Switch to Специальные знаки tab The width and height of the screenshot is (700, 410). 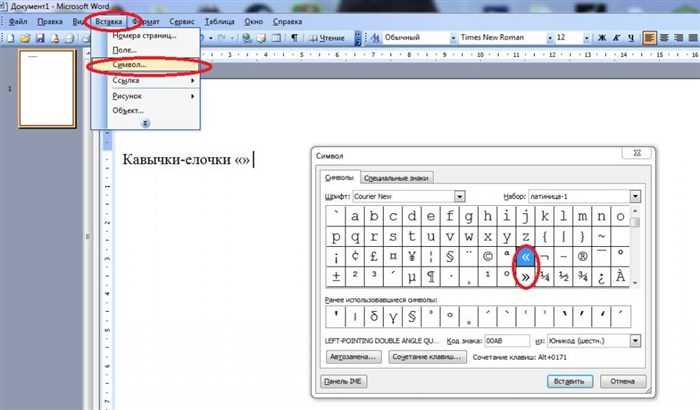point(396,178)
